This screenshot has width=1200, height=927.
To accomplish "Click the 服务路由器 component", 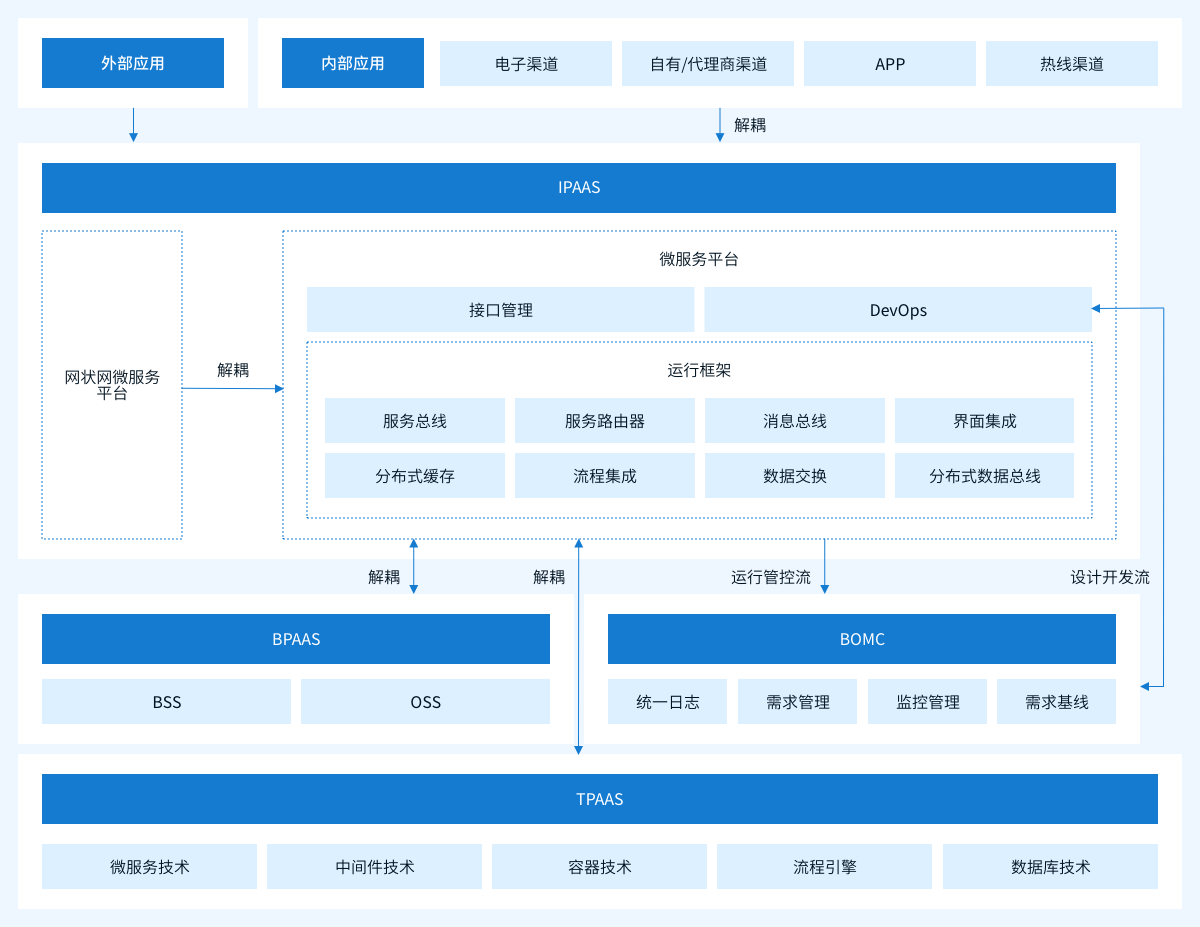I will pos(604,421).
